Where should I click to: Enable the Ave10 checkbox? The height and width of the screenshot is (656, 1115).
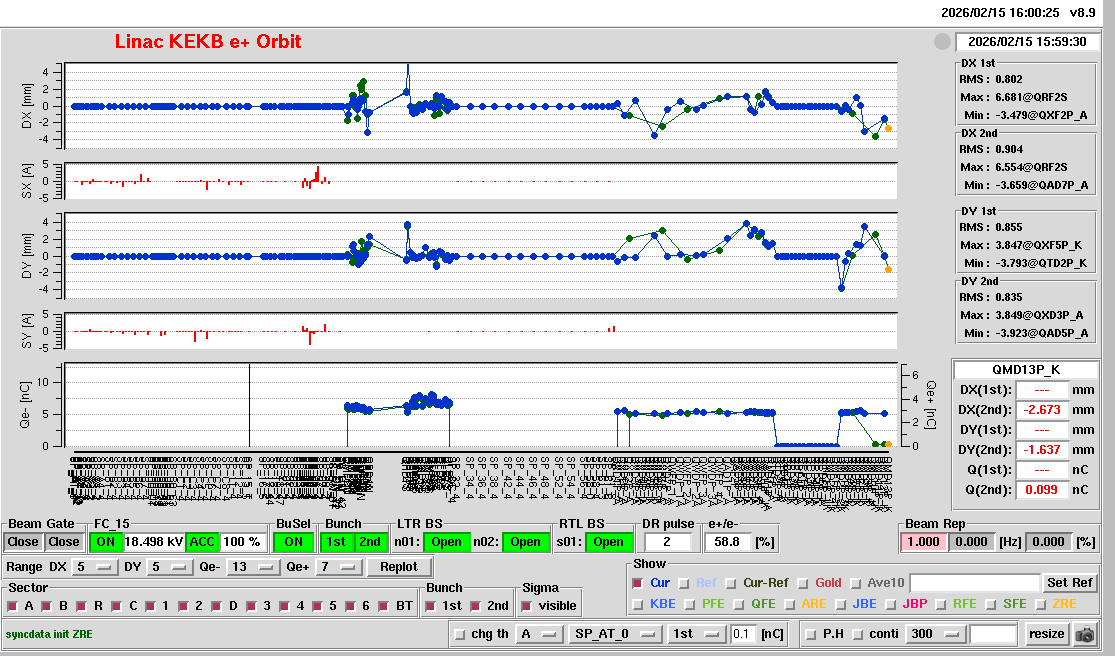click(855, 583)
